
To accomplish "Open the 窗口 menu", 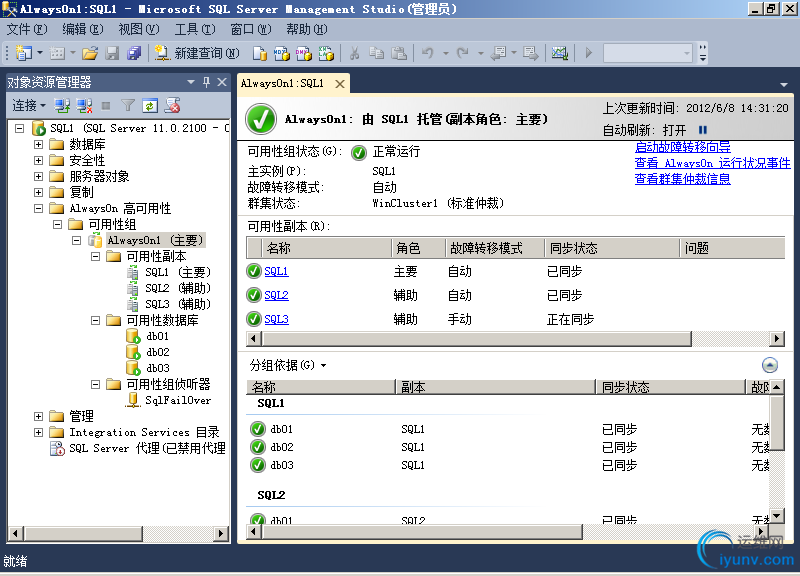I will tap(251, 29).
